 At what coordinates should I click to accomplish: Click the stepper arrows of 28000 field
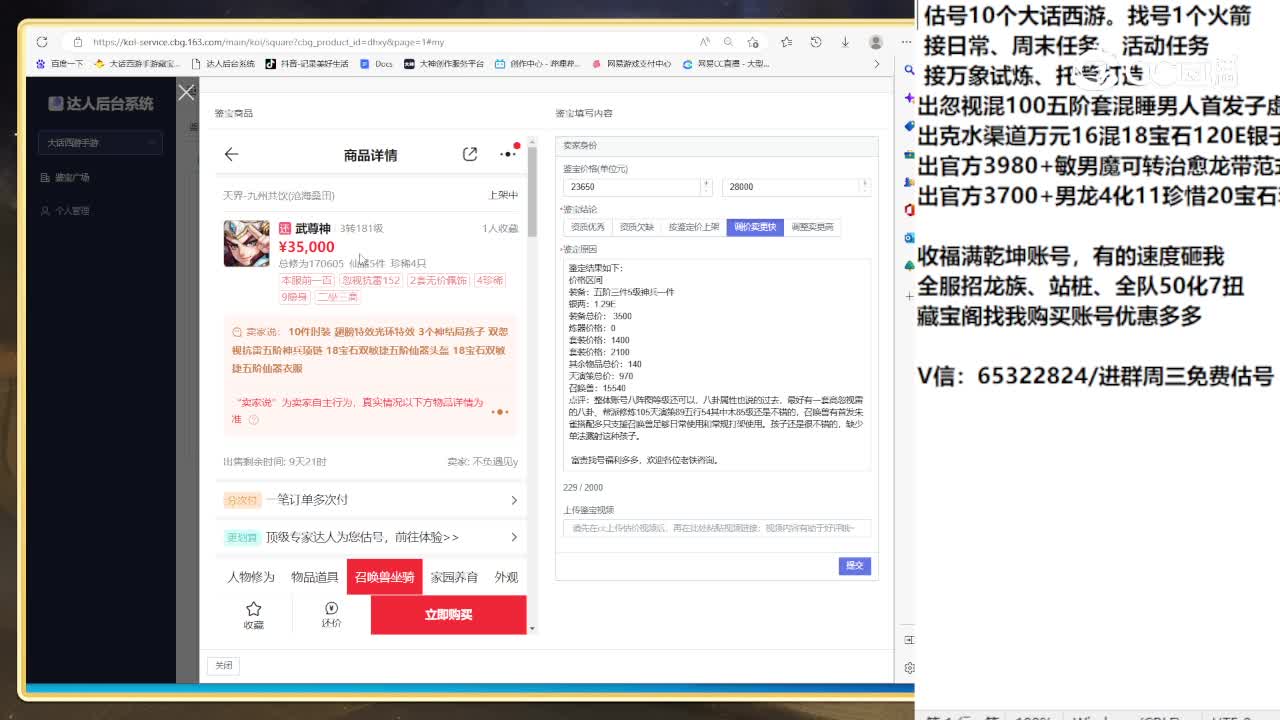[865, 187]
